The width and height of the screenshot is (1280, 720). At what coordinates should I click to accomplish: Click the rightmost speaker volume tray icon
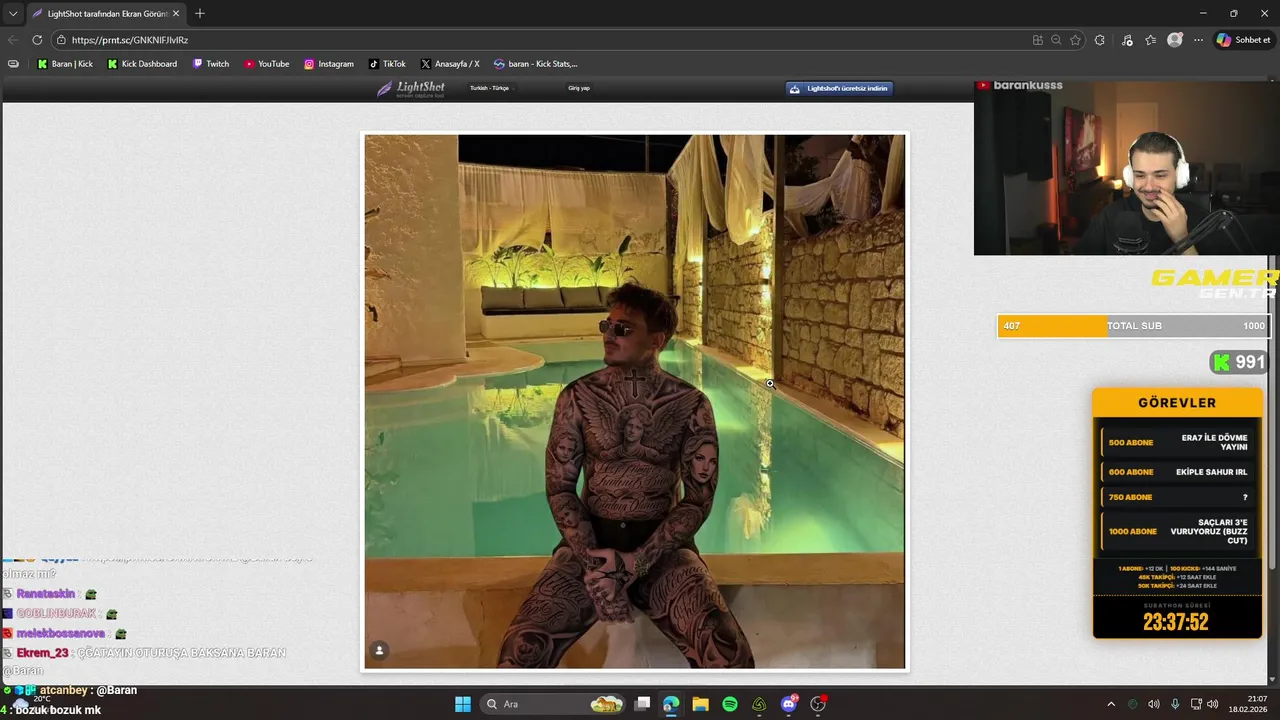tap(1213, 704)
